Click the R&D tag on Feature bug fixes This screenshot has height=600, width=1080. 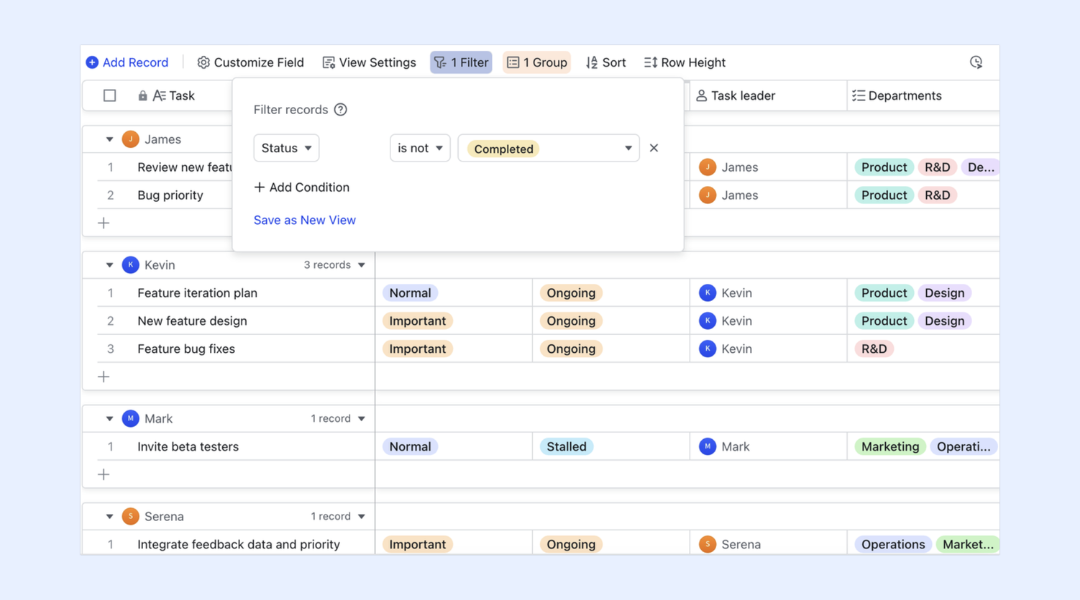click(874, 349)
